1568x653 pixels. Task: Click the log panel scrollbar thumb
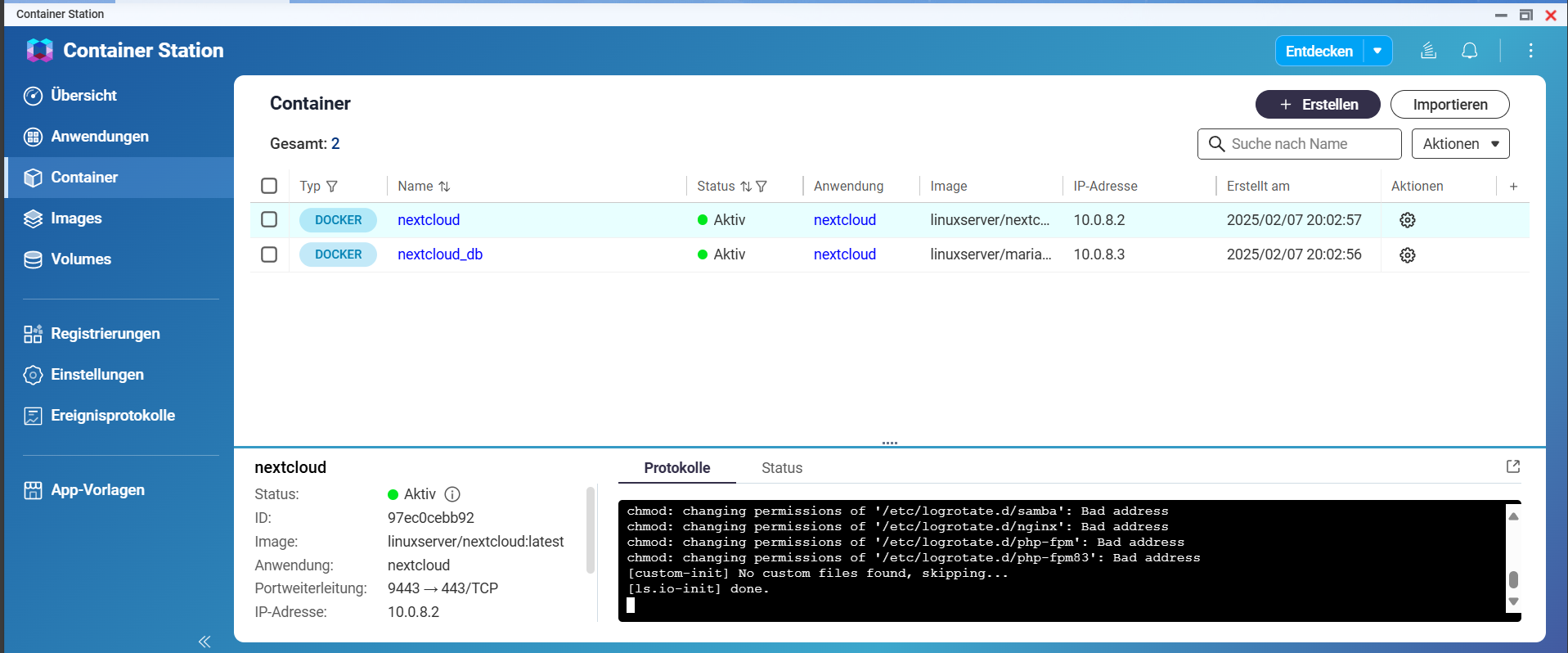pyautogui.click(x=1513, y=579)
